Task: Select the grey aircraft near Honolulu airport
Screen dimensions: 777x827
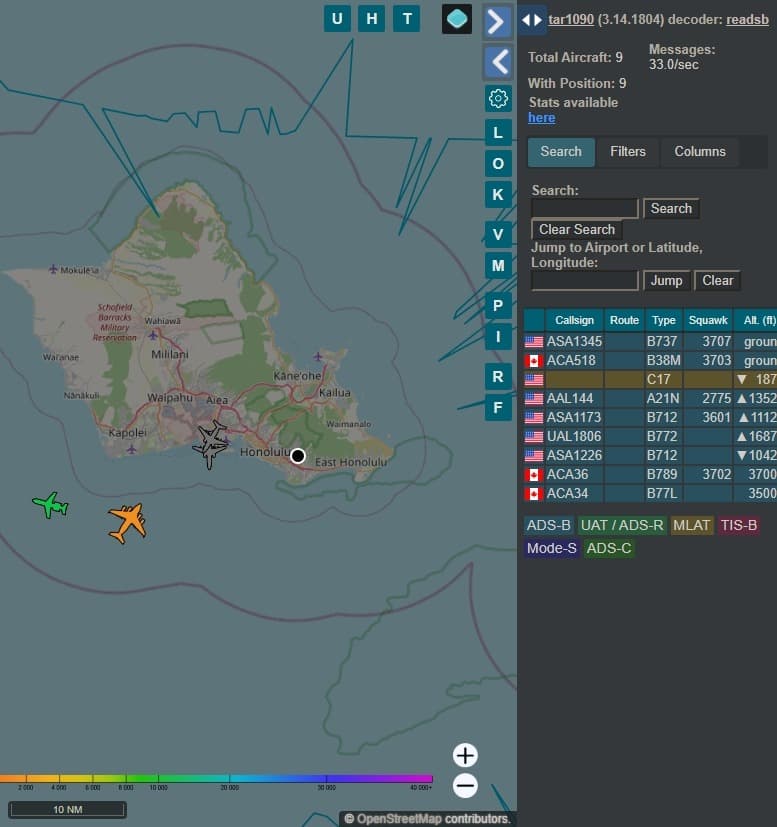Action: pyautogui.click(x=210, y=444)
